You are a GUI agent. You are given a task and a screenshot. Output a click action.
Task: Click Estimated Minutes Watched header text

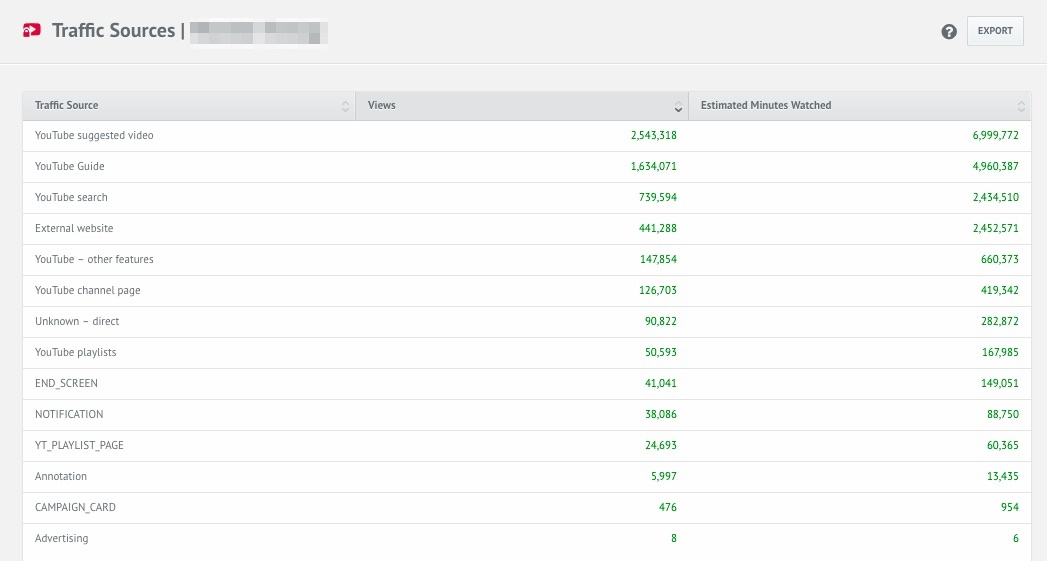point(766,105)
